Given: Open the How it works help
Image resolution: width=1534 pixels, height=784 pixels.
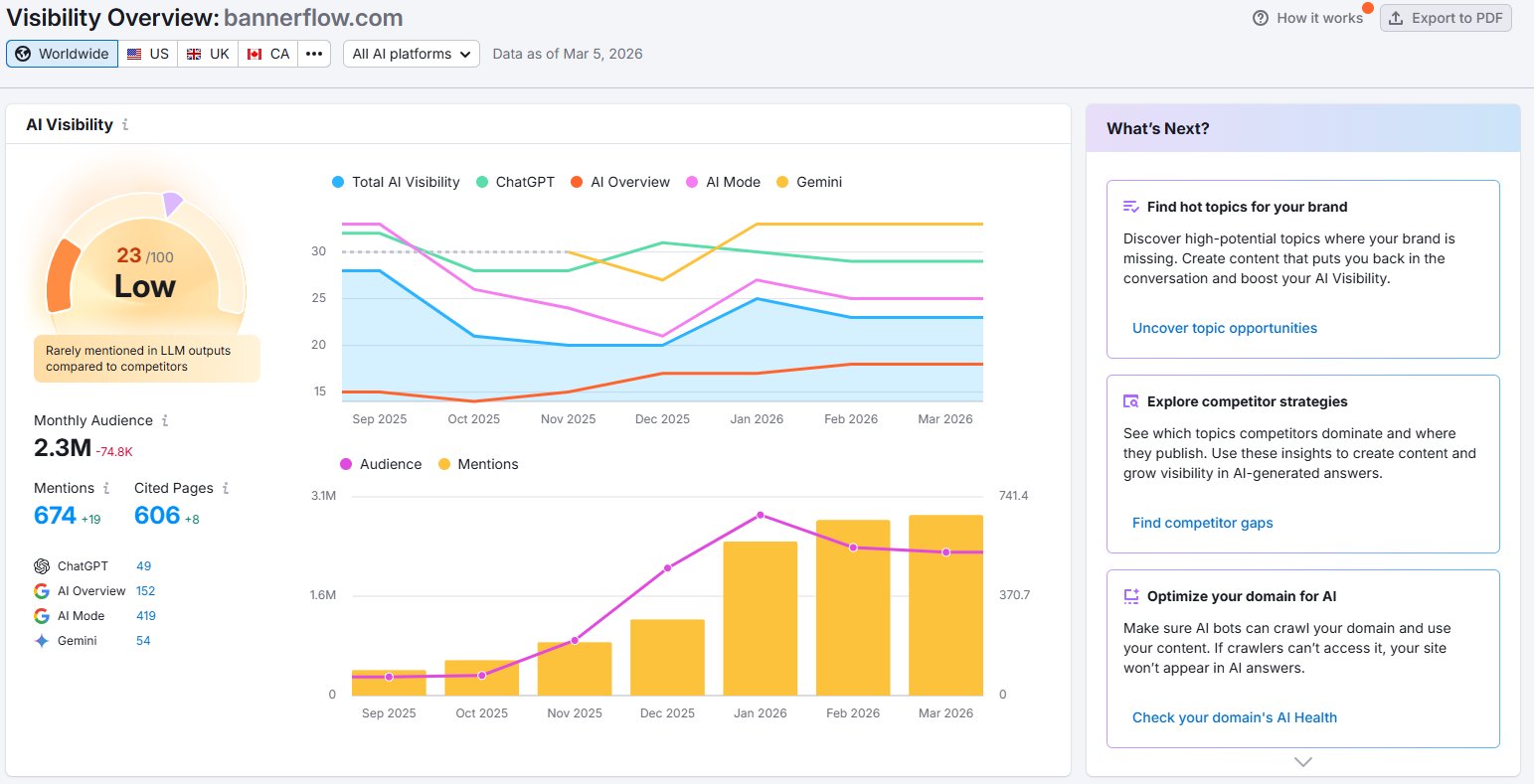Looking at the screenshot, I should 1308,18.
